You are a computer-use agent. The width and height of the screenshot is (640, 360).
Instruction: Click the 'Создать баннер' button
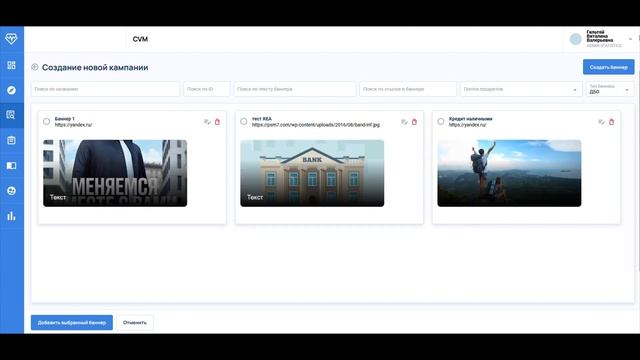coord(609,67)
